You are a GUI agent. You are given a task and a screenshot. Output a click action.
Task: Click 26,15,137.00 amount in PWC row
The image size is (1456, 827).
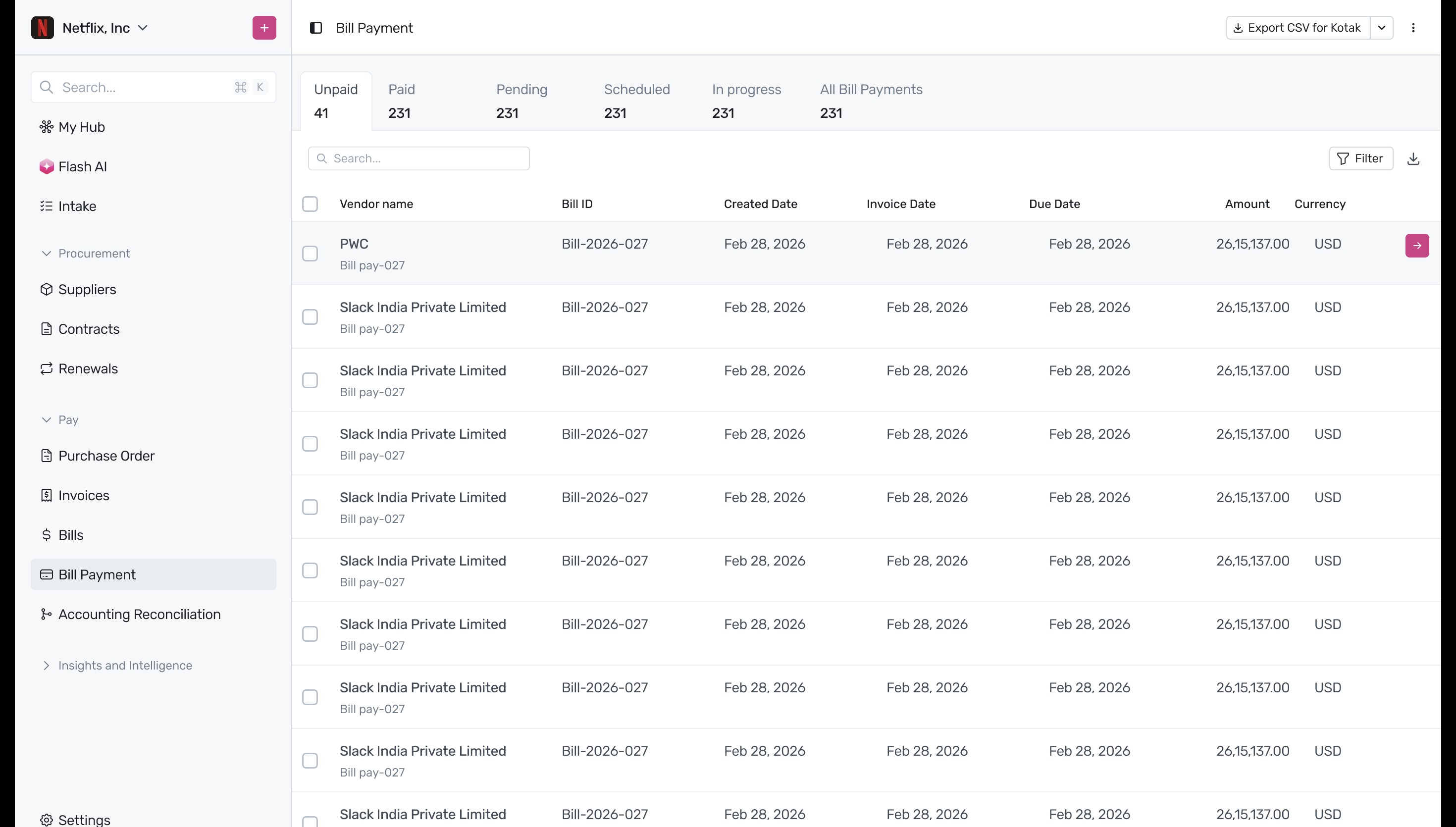click(1252, 244)
